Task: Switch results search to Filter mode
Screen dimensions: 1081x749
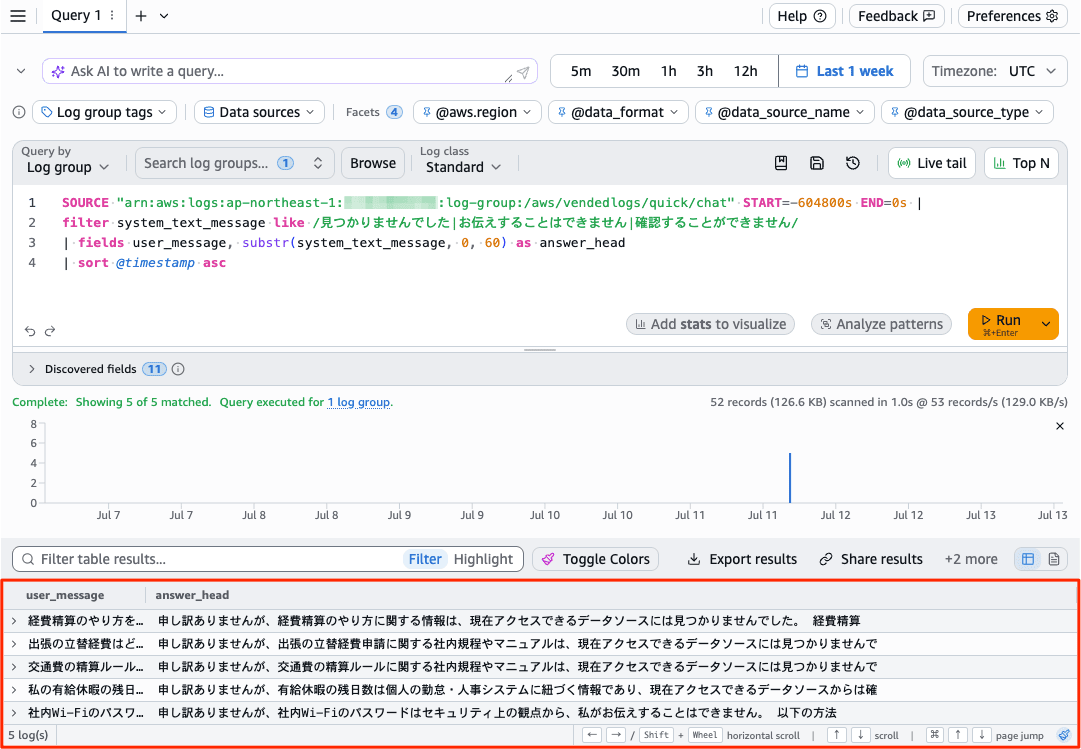Action: click(x=425, y=559)
